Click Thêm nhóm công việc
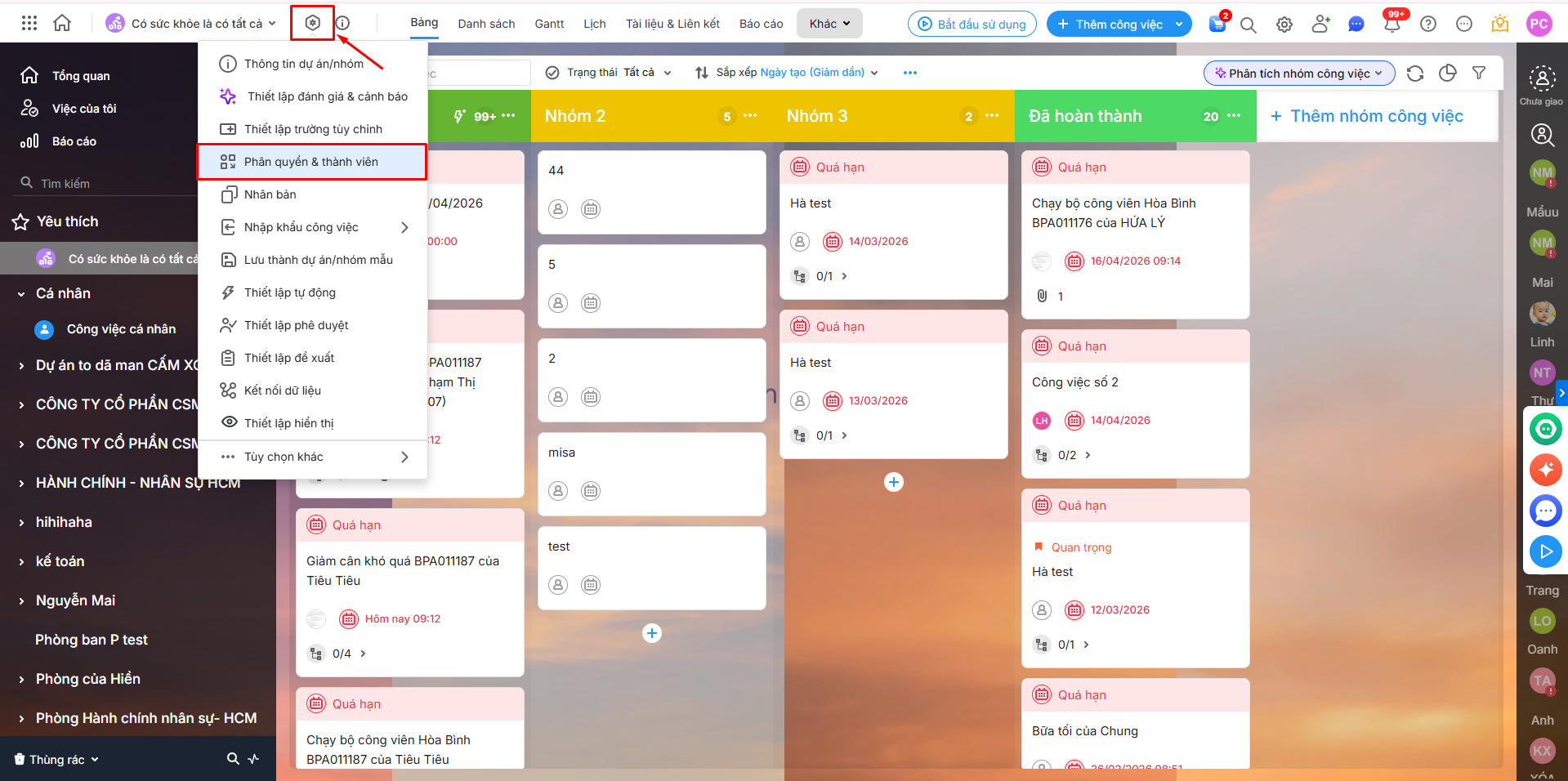The height and width of the screenshot is (781, 1568). pyautogui.click(x=1367, y=116)
